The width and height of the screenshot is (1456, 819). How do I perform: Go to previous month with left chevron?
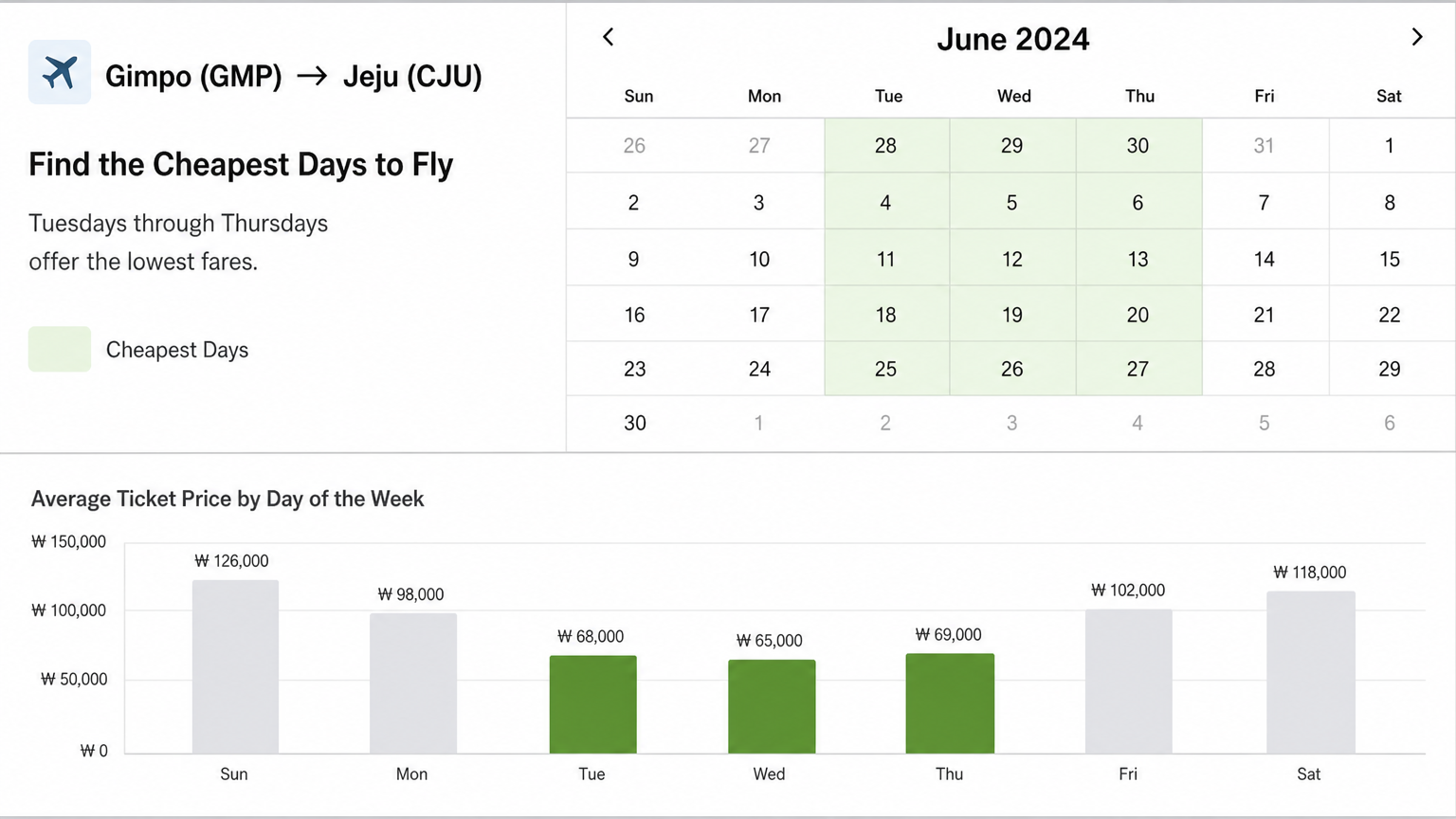tap(609, 37)
